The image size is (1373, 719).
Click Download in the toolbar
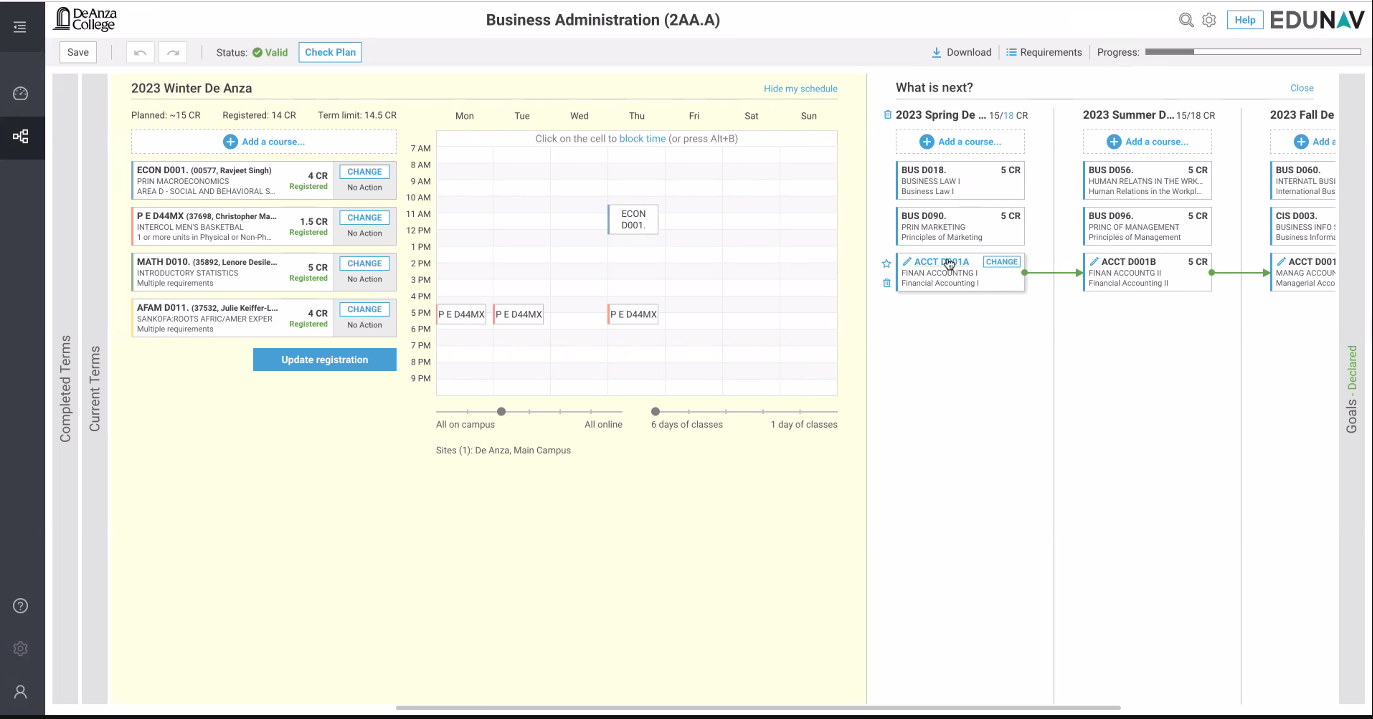961,53
